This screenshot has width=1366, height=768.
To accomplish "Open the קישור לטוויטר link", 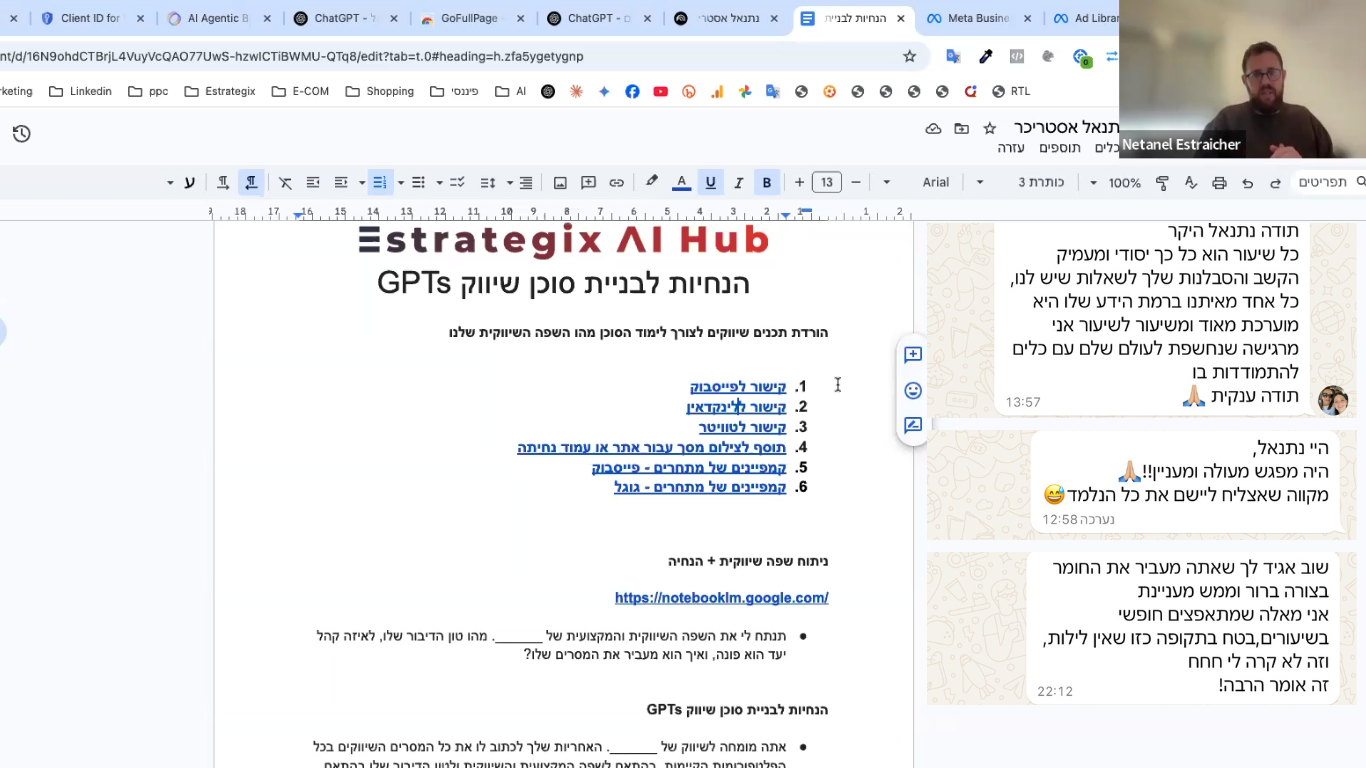I will click(742, 427).
